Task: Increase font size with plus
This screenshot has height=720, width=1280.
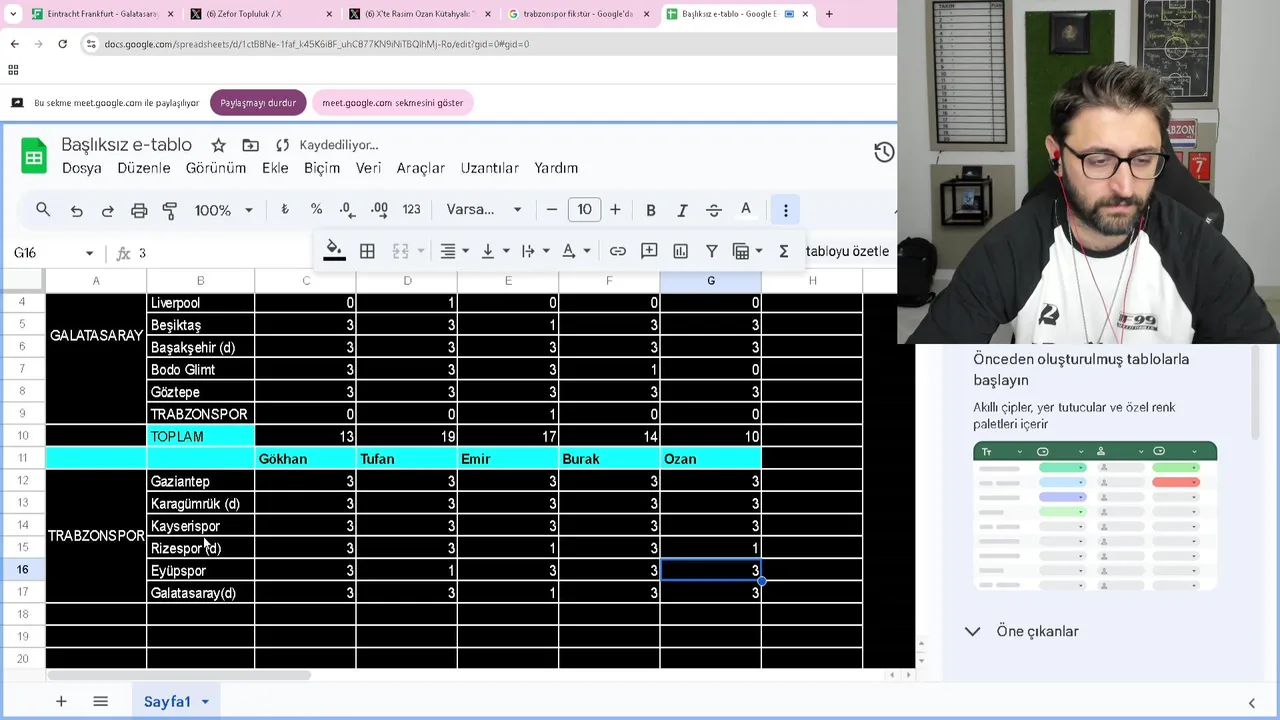Action: 615,209
